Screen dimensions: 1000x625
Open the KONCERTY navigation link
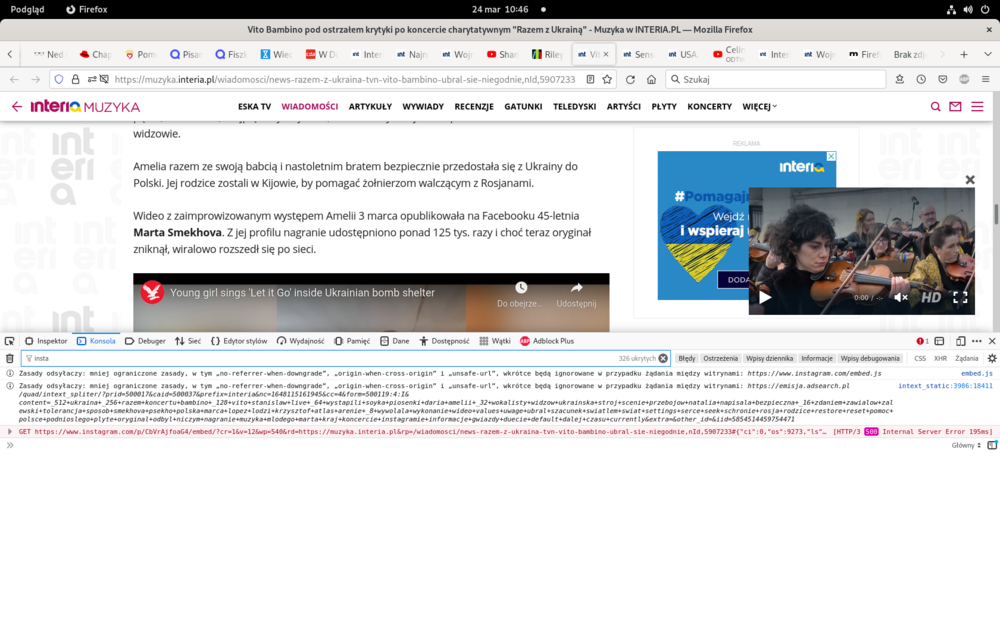pos(709,107)
